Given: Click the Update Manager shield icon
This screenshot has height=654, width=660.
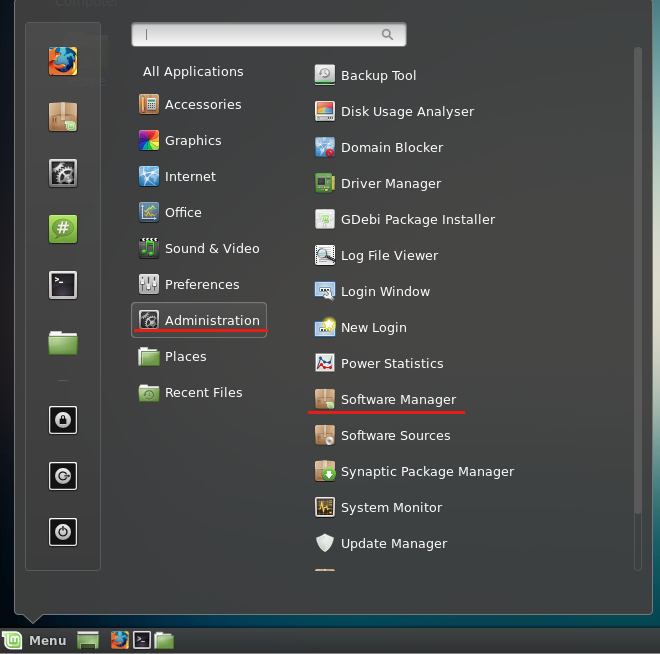Looking at the screenshot, I should [325, 543].
